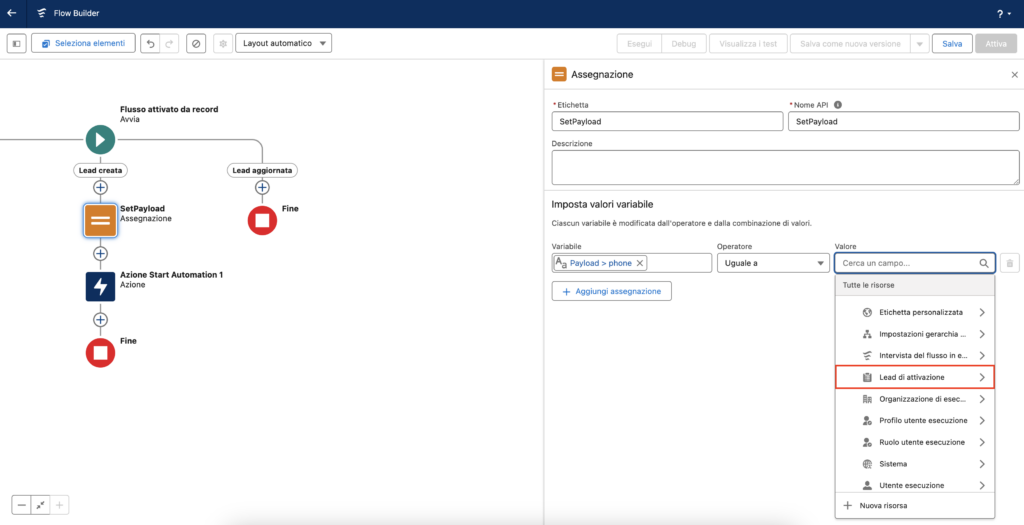
Task: Select Lead di attivazione resource
Action: [x=915, y=377]
